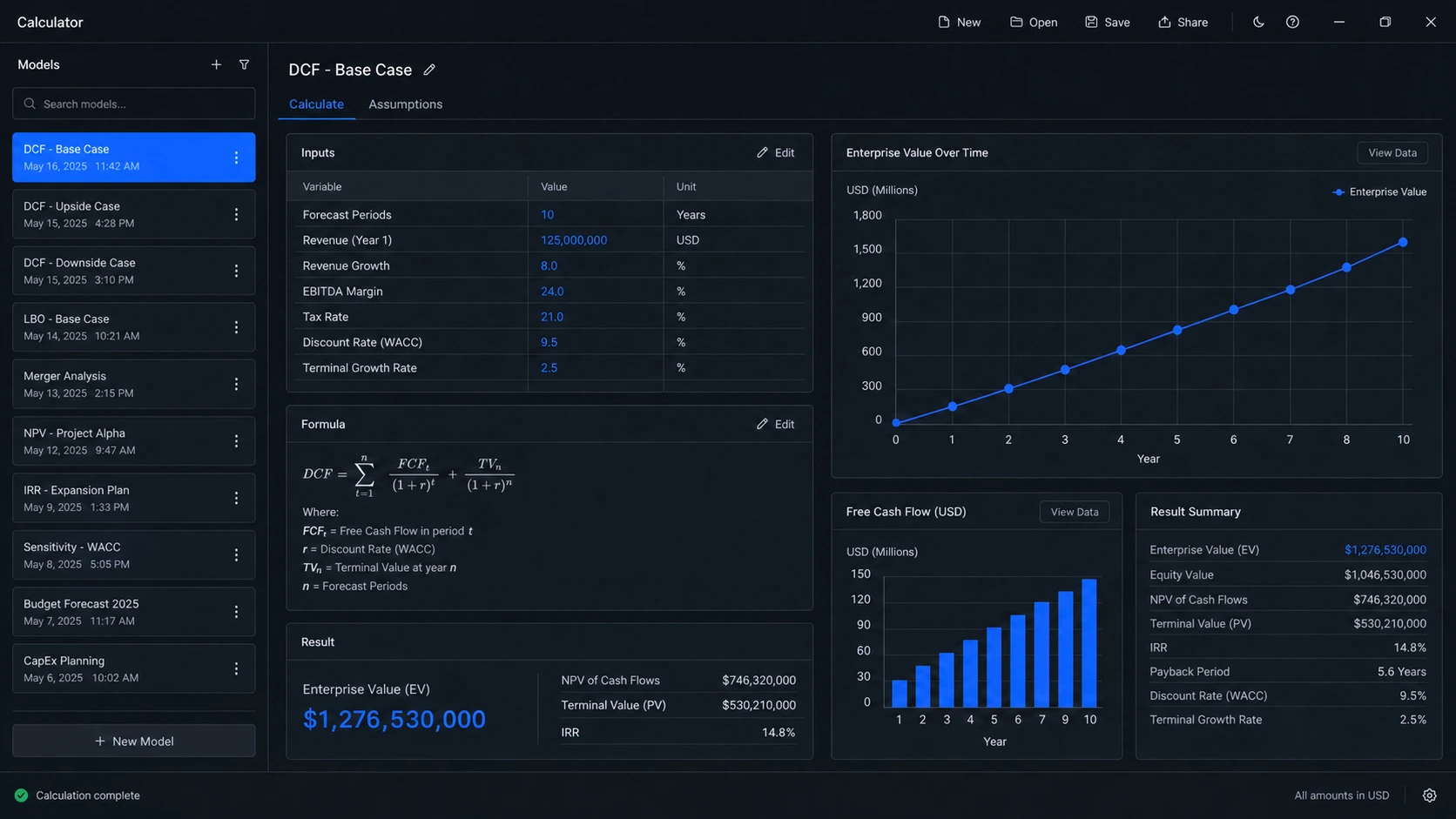Click the year 10 data point on line chart
The height and width of the screenshot is (819, 1456).
(x=1403, y=243)
